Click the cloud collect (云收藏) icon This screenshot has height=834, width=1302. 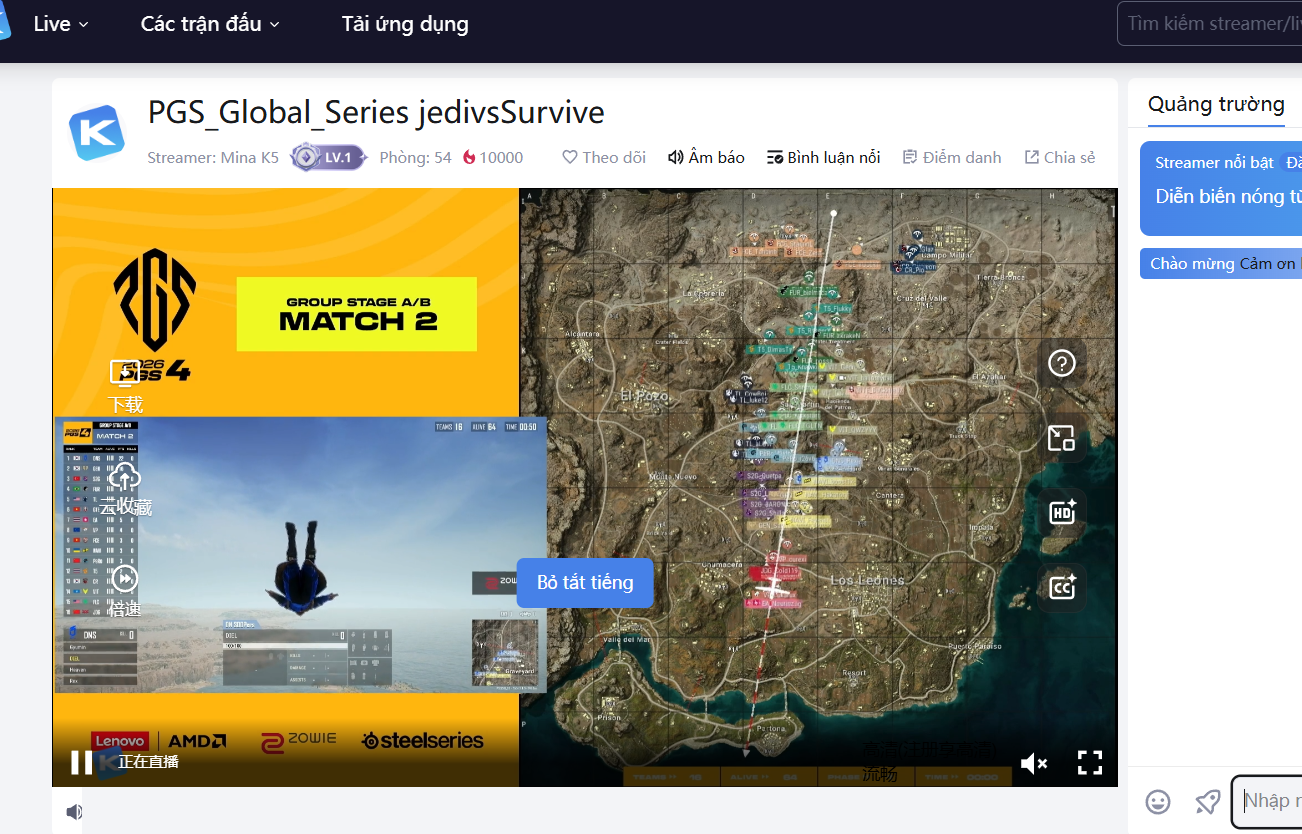tap(125, 476)
